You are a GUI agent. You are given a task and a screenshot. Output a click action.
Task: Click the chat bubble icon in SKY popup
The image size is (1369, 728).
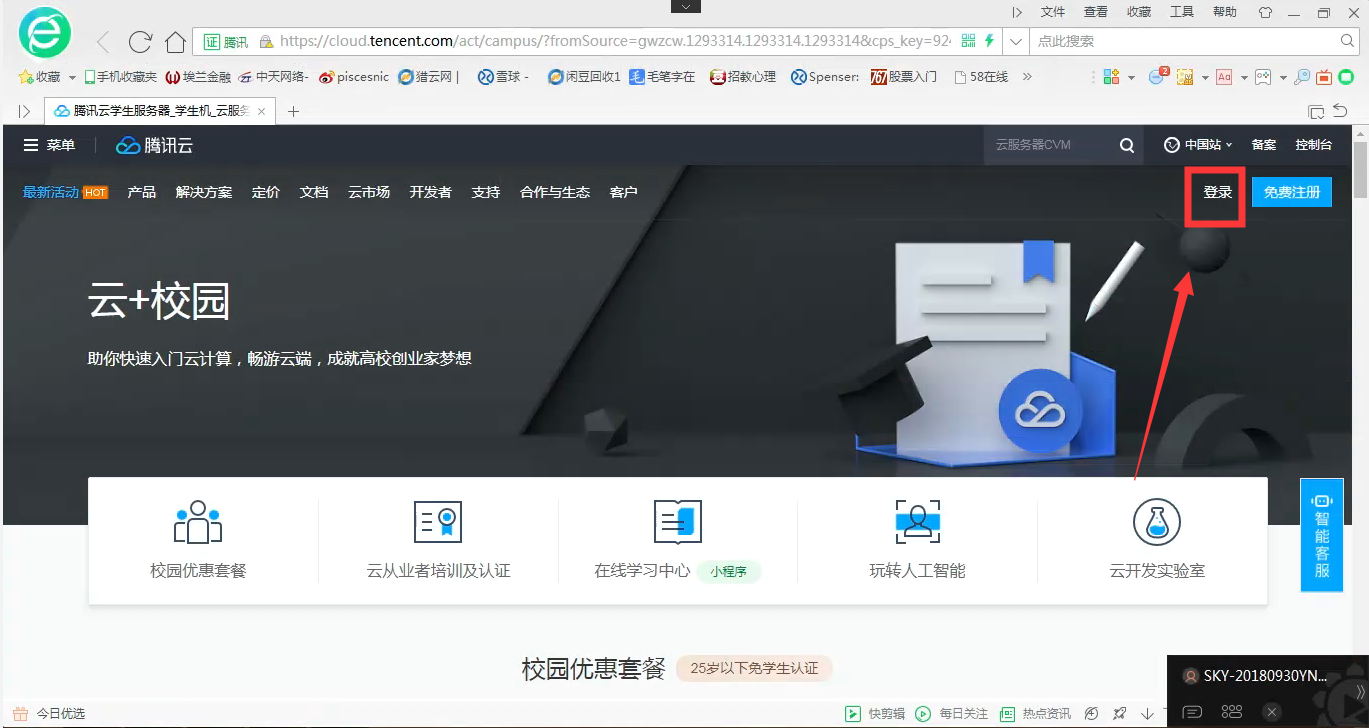(1192, 712)
